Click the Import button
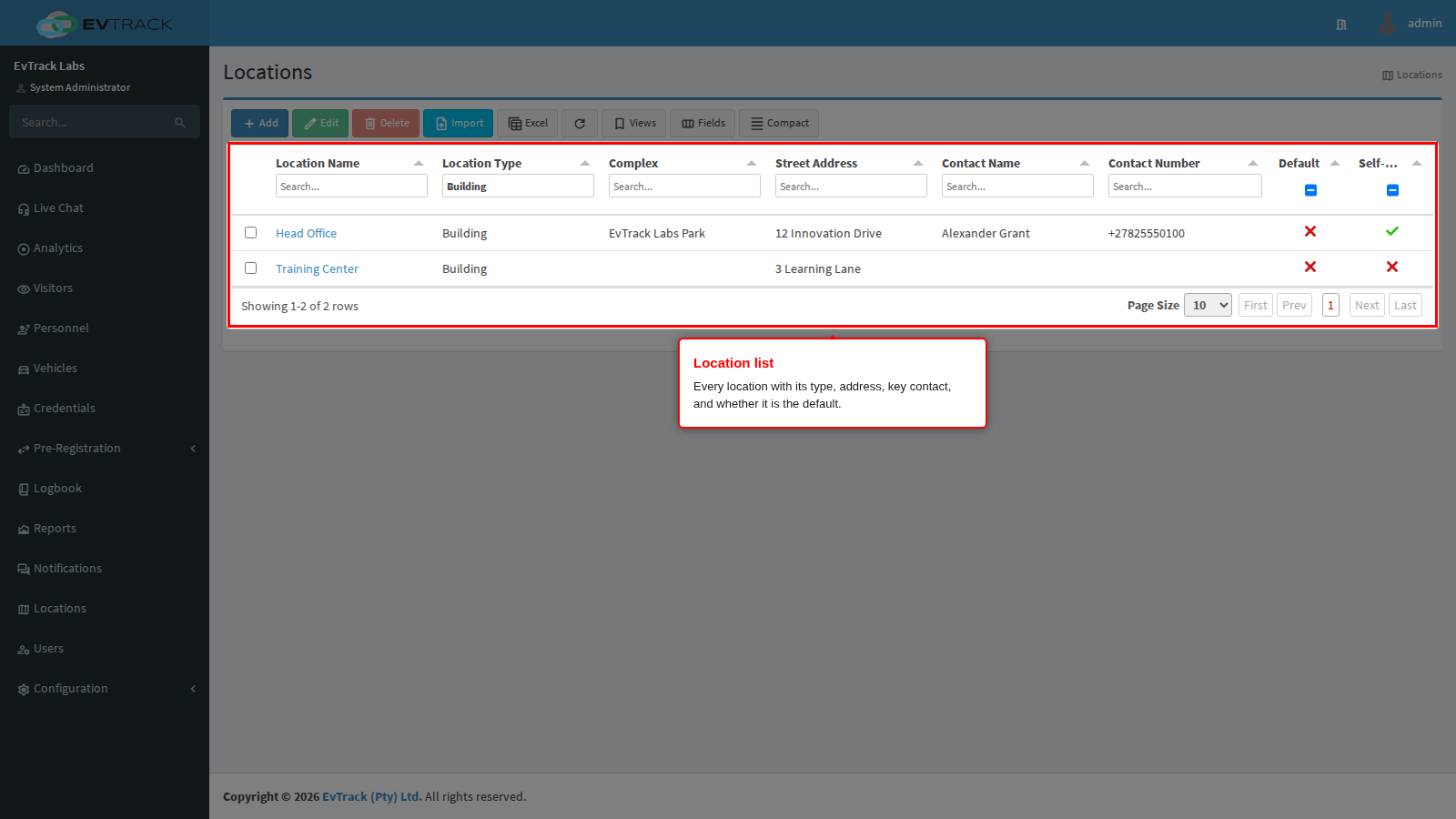The width and height of the screenshot is (1456, 819). (x=458, y=123)
